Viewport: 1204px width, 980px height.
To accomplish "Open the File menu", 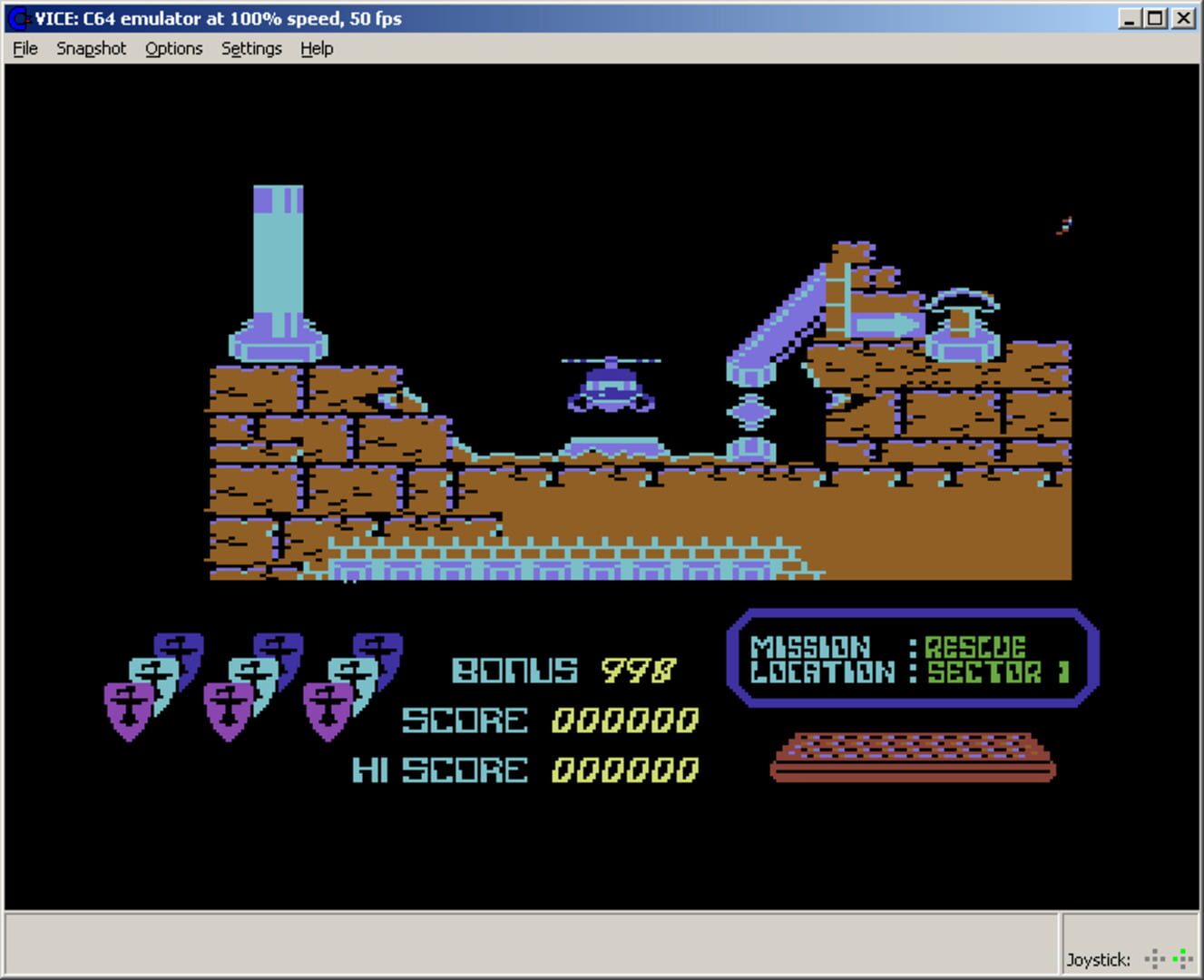I will click(24, 48).
